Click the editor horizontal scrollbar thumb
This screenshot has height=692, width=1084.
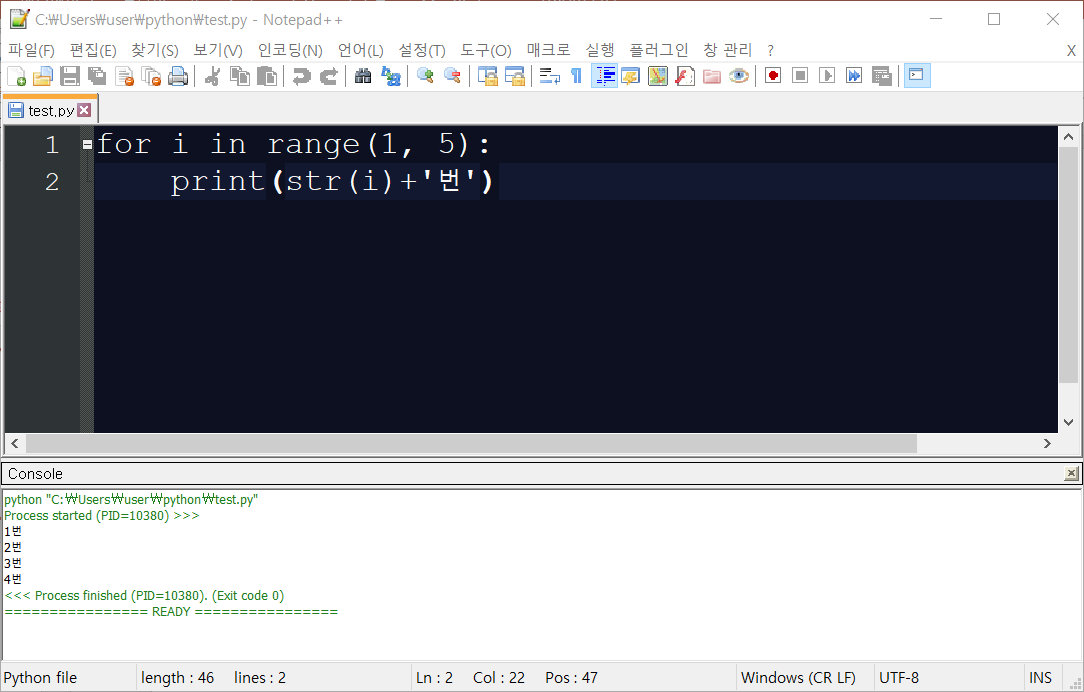click(471, 443)
